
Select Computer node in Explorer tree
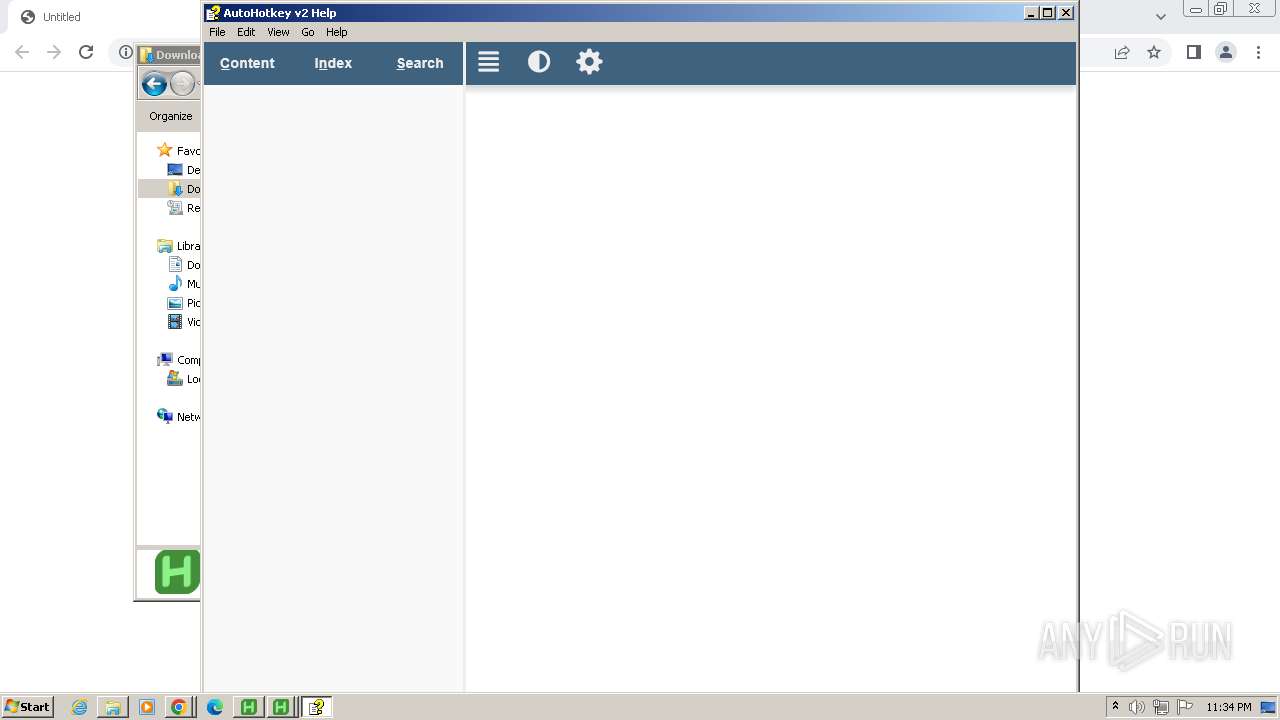tap(165, 360)
